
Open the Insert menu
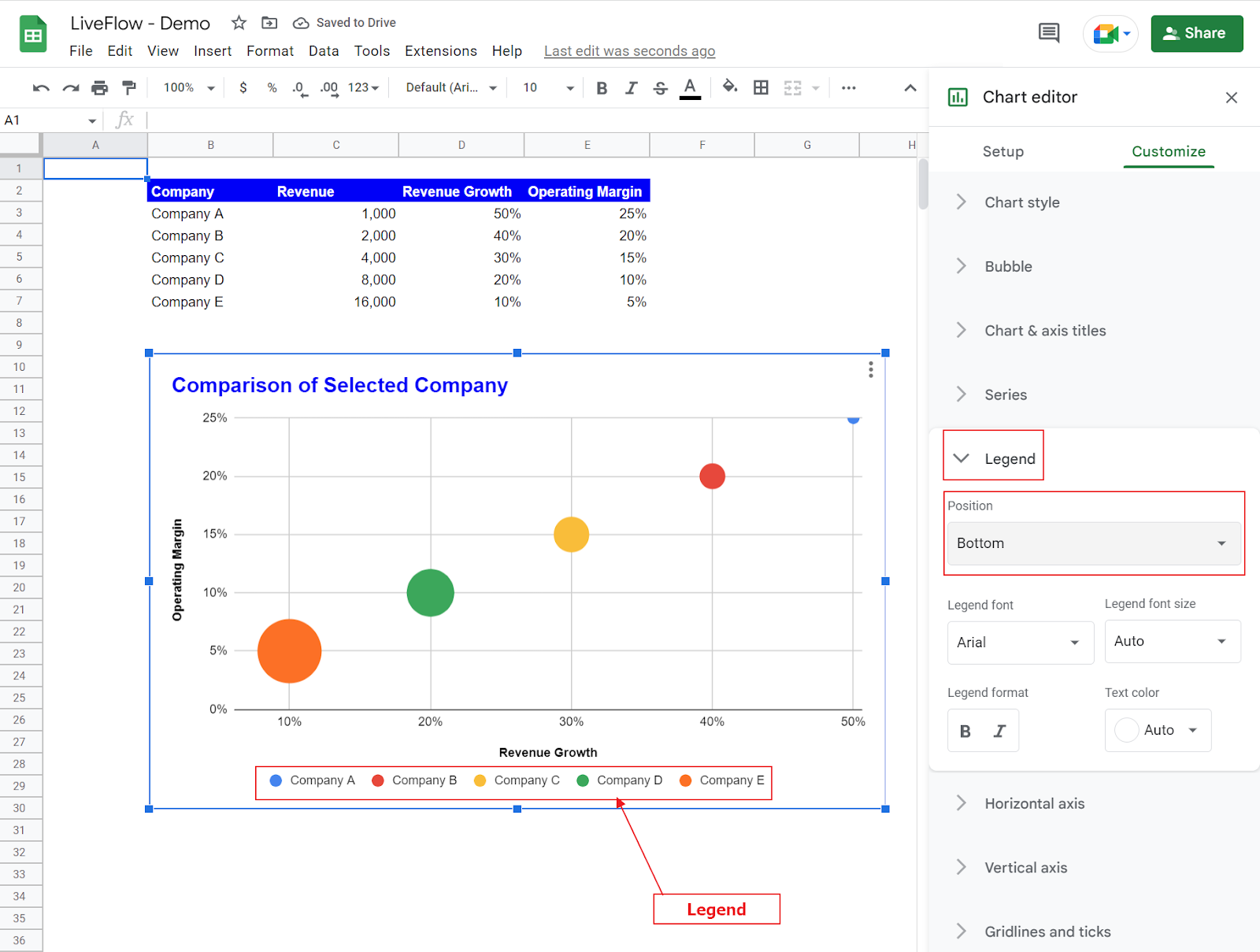[213, 51]
